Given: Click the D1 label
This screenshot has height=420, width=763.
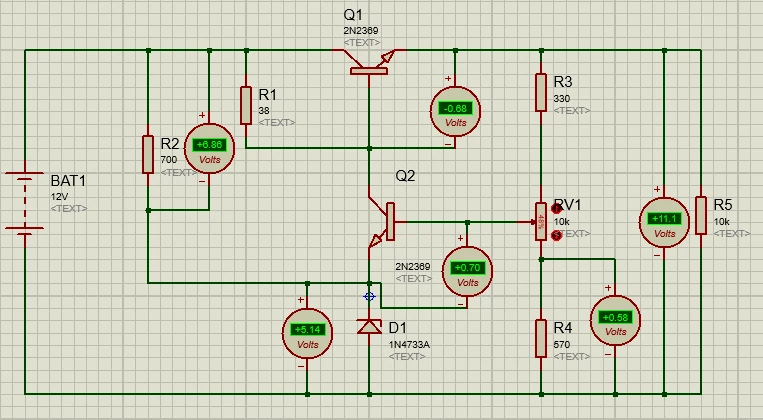Looking at the screenshot, I should pos(398,328).
